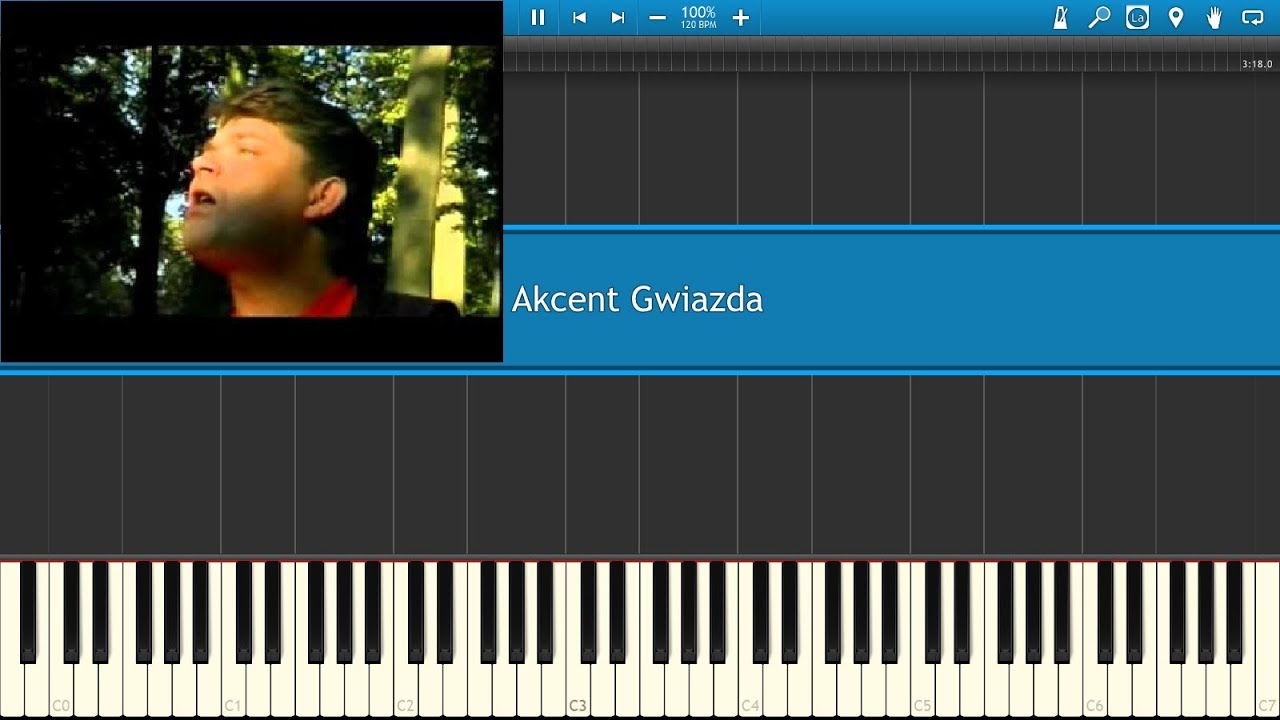Play the C0 key on the keyboard
This screenshot has width=1280, height=720.
point(61,690)
